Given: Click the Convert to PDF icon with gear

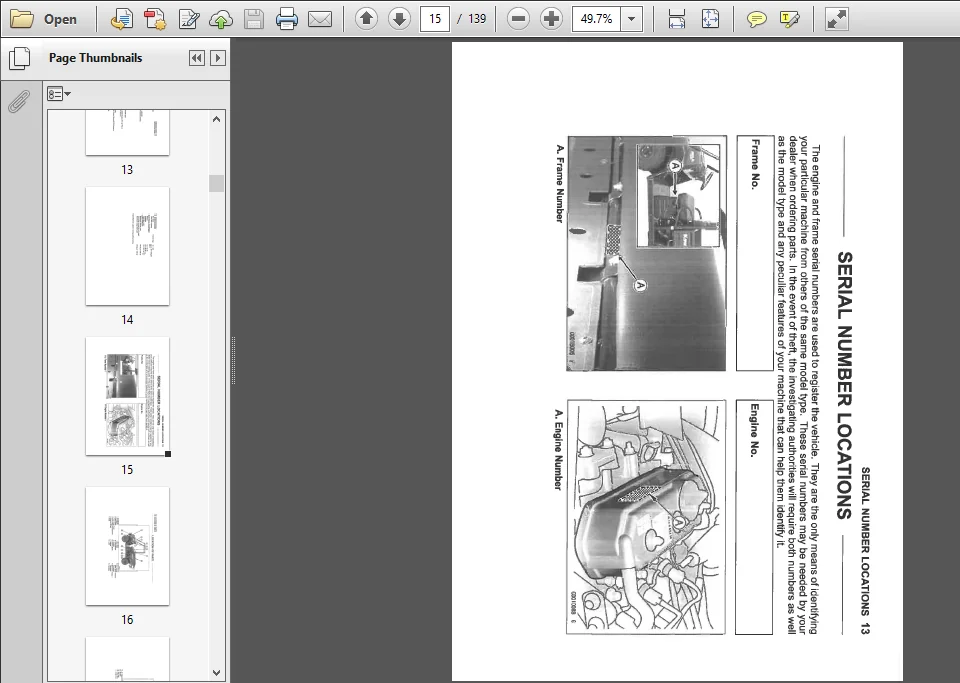Looking at the screenshot, I should tap(155, 19).
